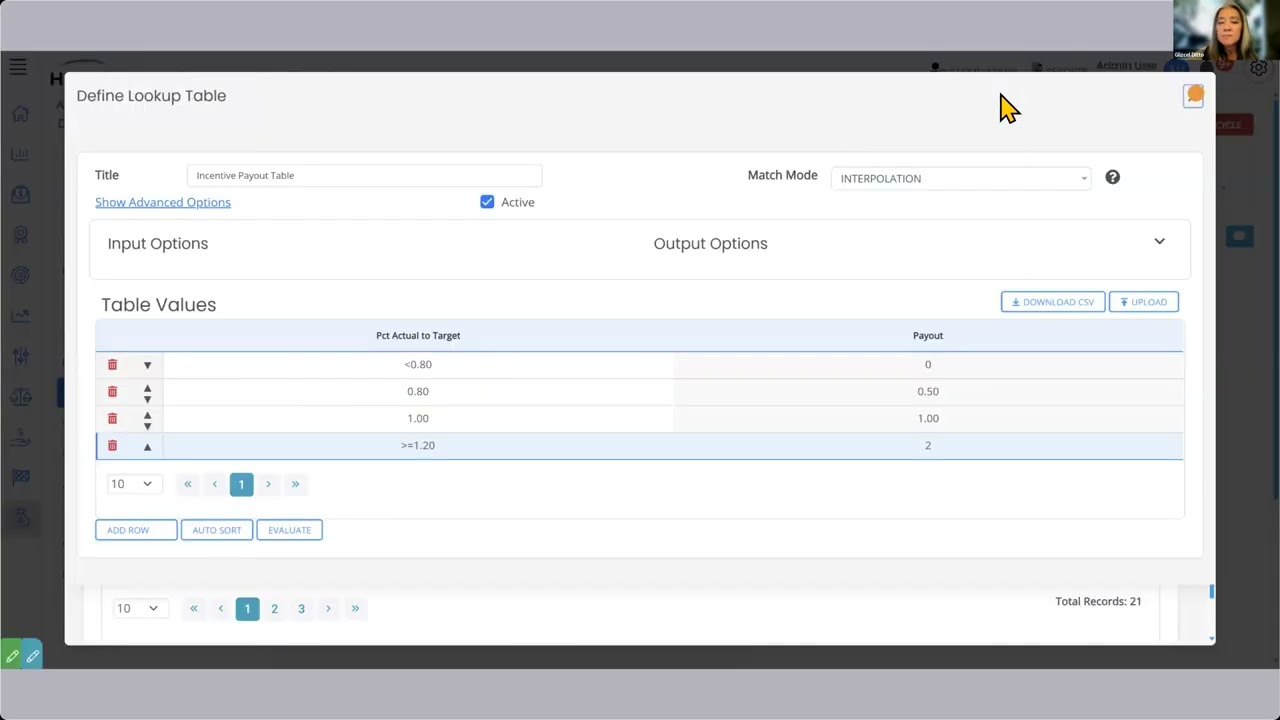
Task: Select the 0.50 payout cell
Action: 928,392
